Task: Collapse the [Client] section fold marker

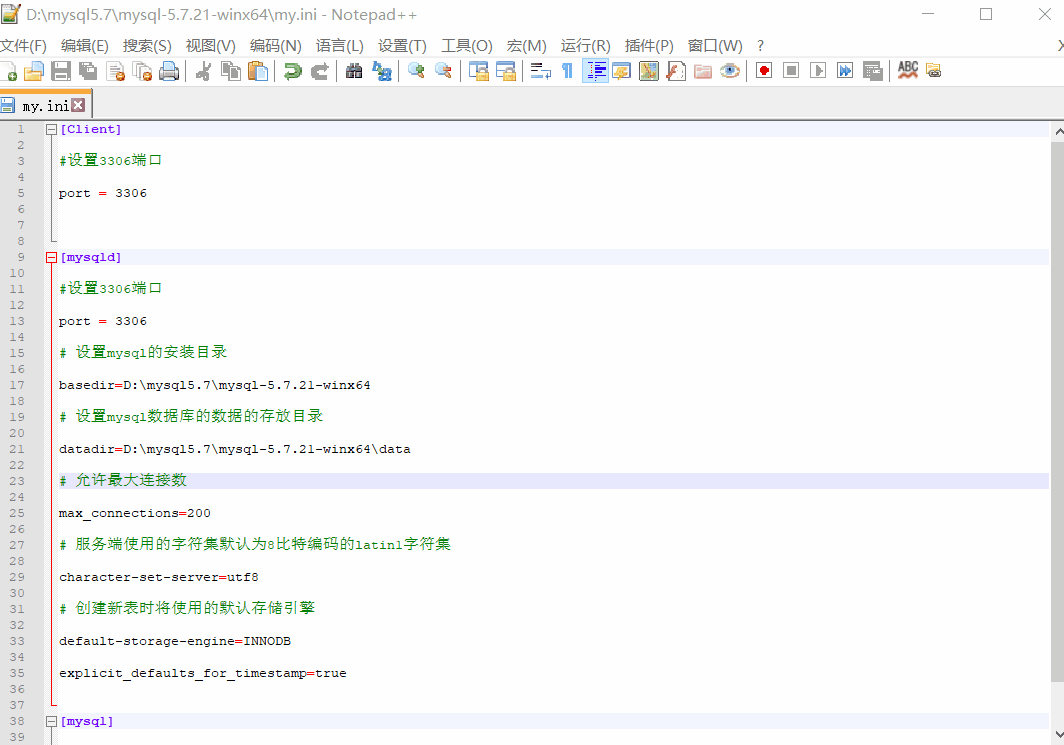Action: pos(51,130)
